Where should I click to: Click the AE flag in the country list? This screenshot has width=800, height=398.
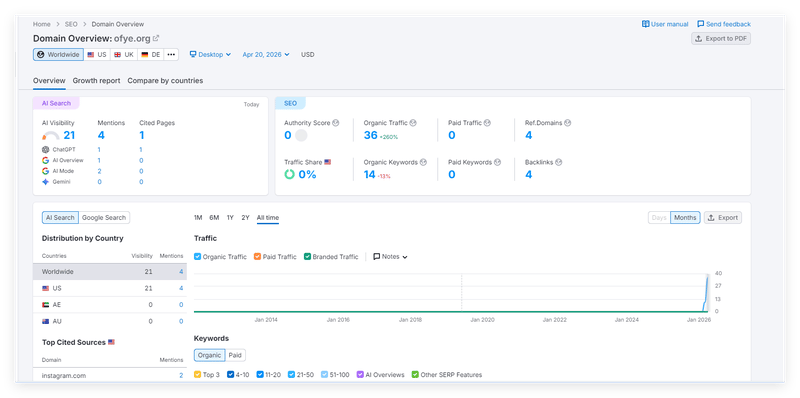click(x=45, y=305)
